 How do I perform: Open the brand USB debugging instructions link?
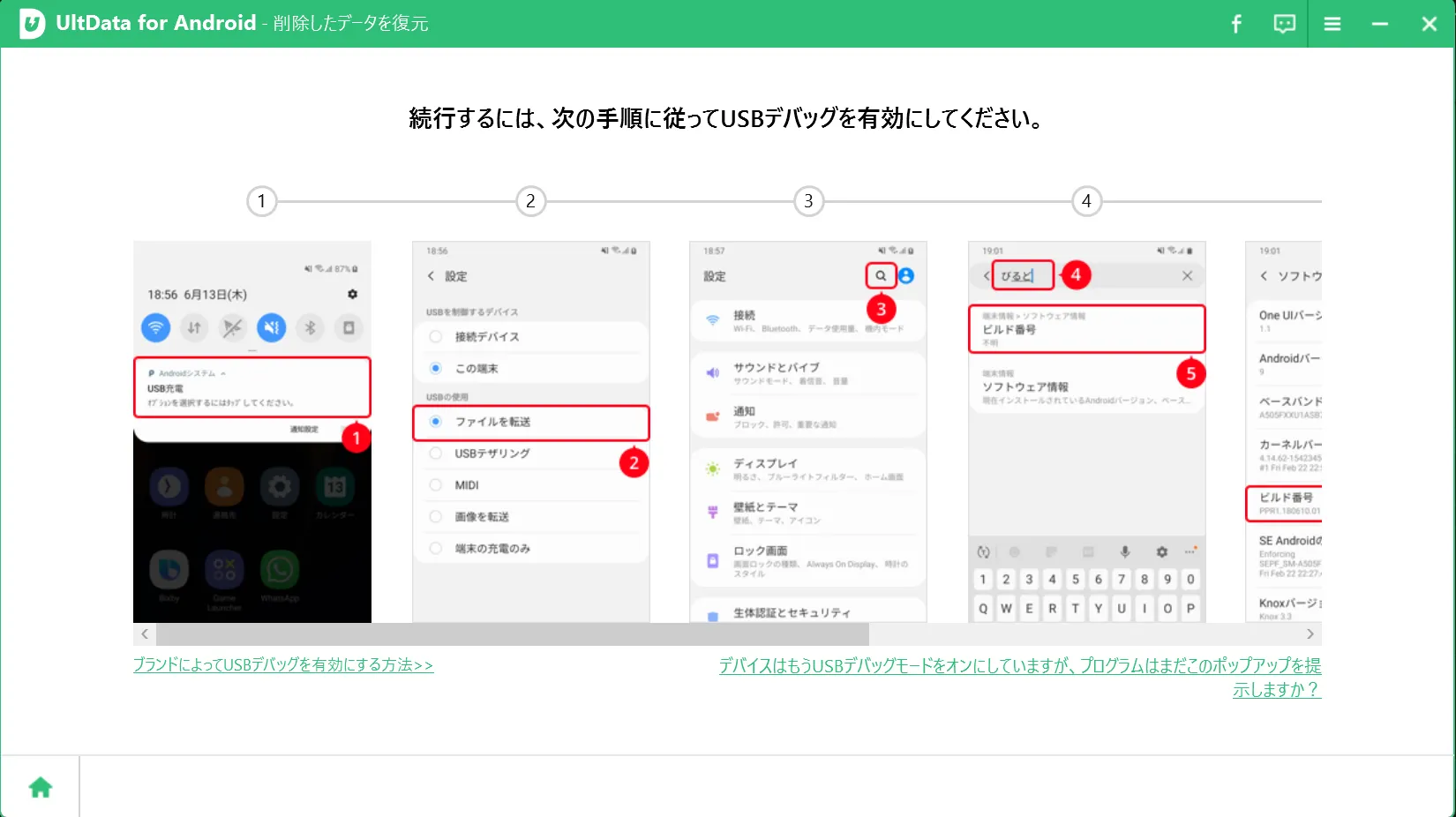[x=283, y=664]
